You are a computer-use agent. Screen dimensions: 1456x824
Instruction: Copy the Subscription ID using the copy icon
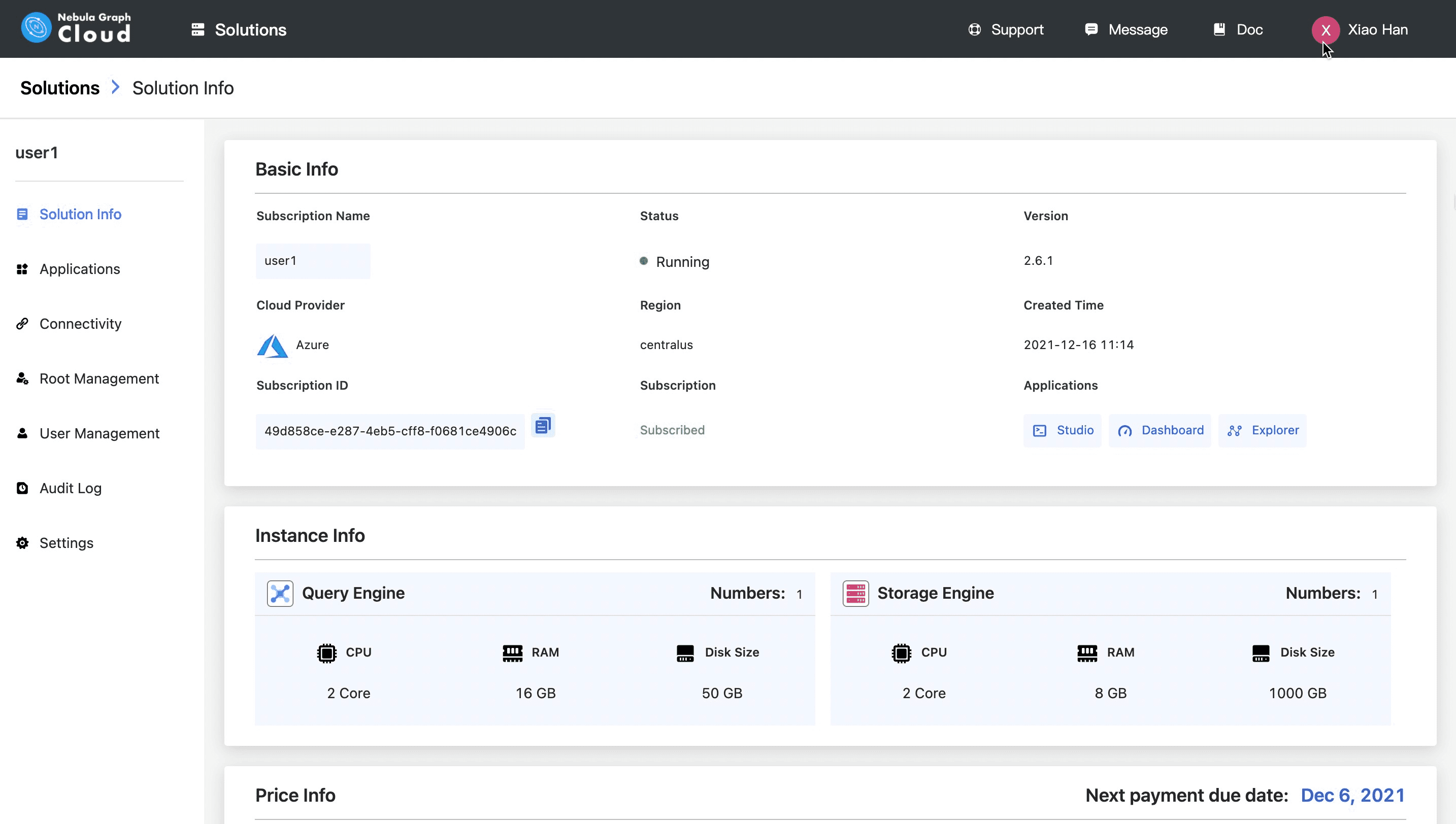pos(543,425)
